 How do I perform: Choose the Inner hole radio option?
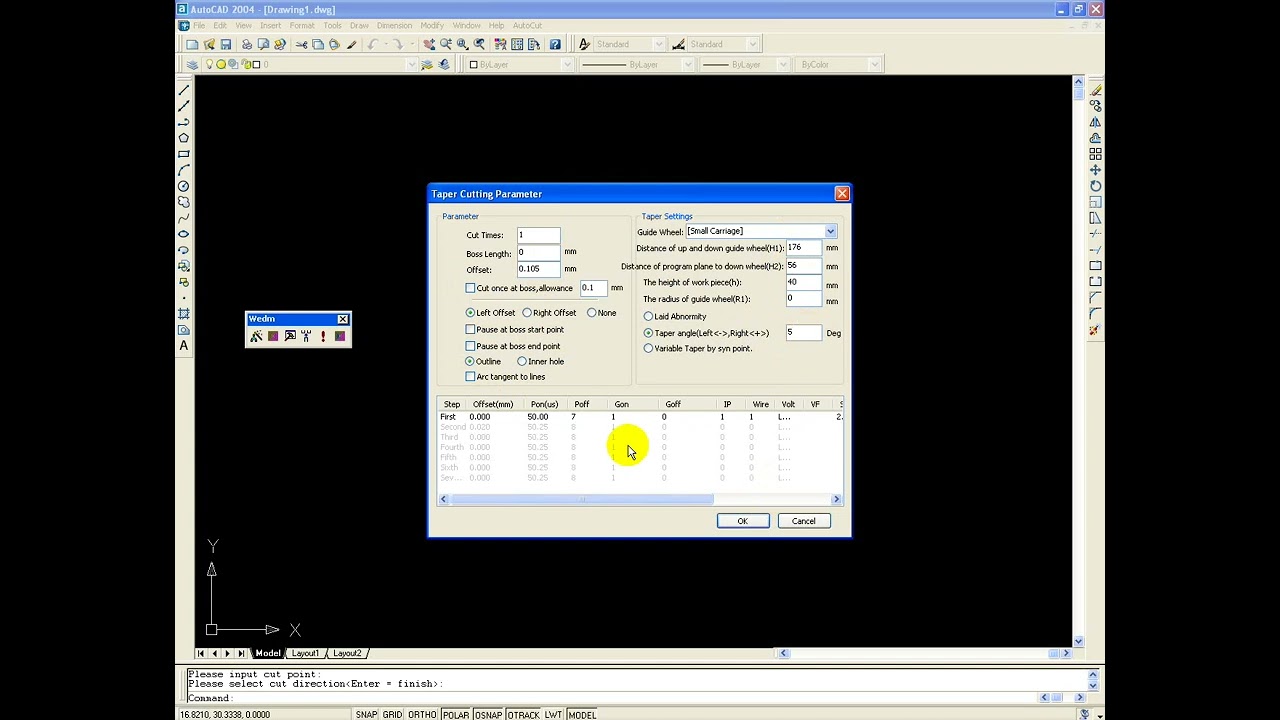coord(522,361)
